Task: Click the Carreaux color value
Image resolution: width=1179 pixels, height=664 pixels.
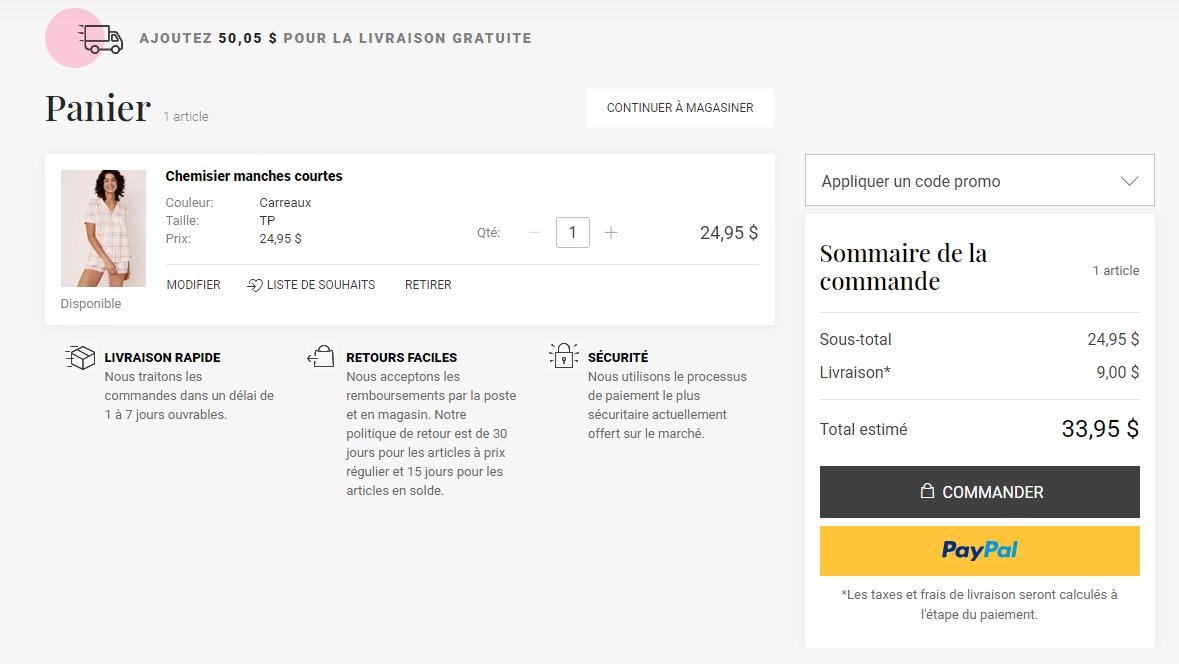Action: click(285, 202)
